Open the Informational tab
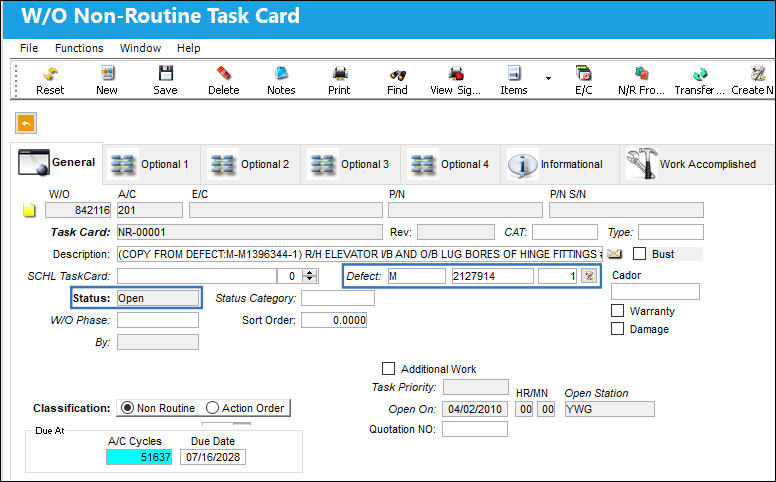This screenshot has width=776, height=482. pyautogui.click(x=560, y=164)
